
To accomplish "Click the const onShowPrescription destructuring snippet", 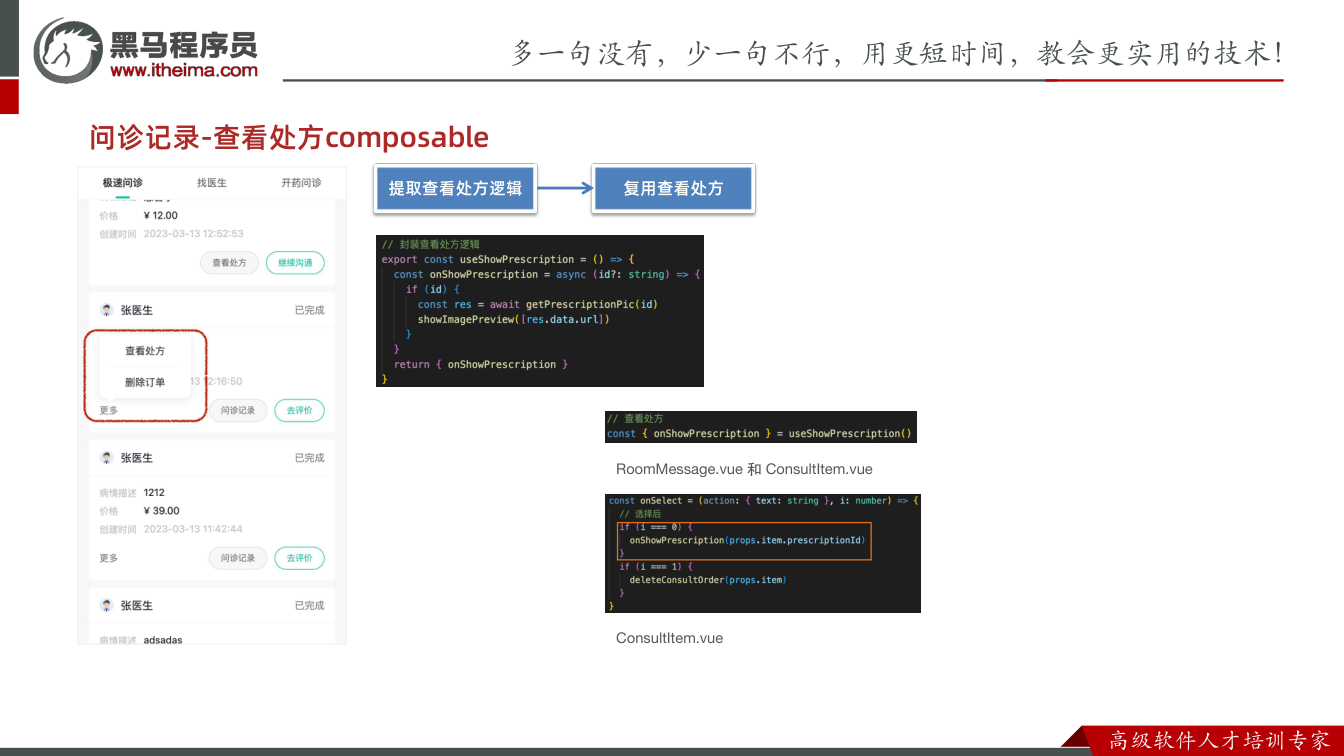I will (761, 427).
